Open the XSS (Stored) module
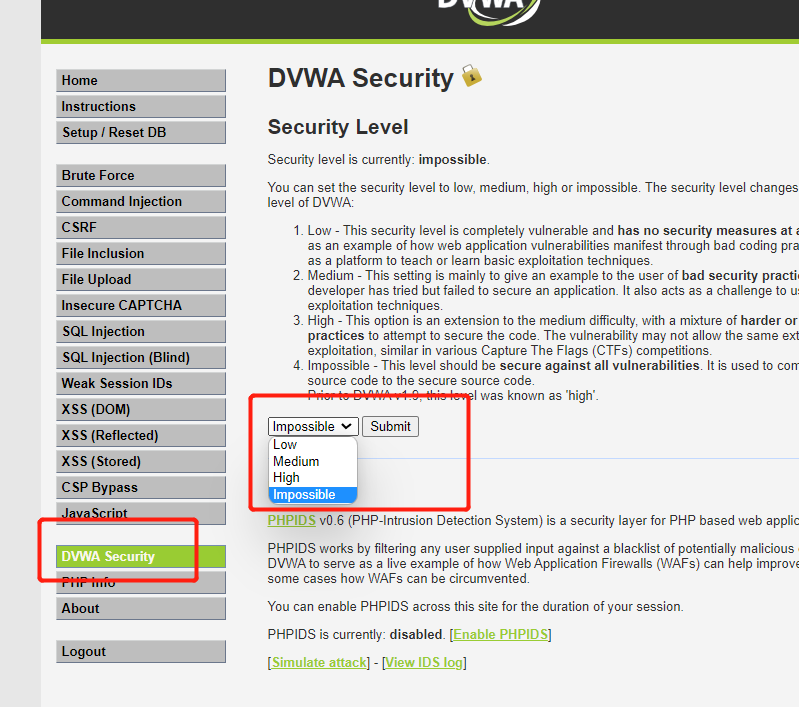Viewport: 799px width, 707px height. [x=141, y=461]
